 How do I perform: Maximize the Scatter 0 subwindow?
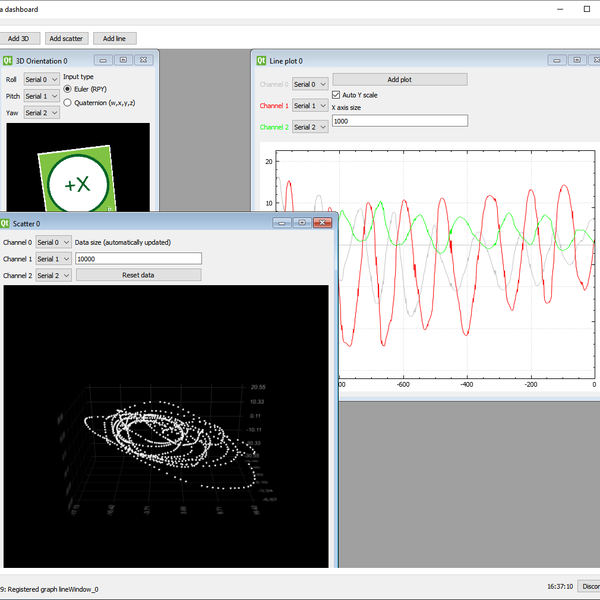coord(301,224)
